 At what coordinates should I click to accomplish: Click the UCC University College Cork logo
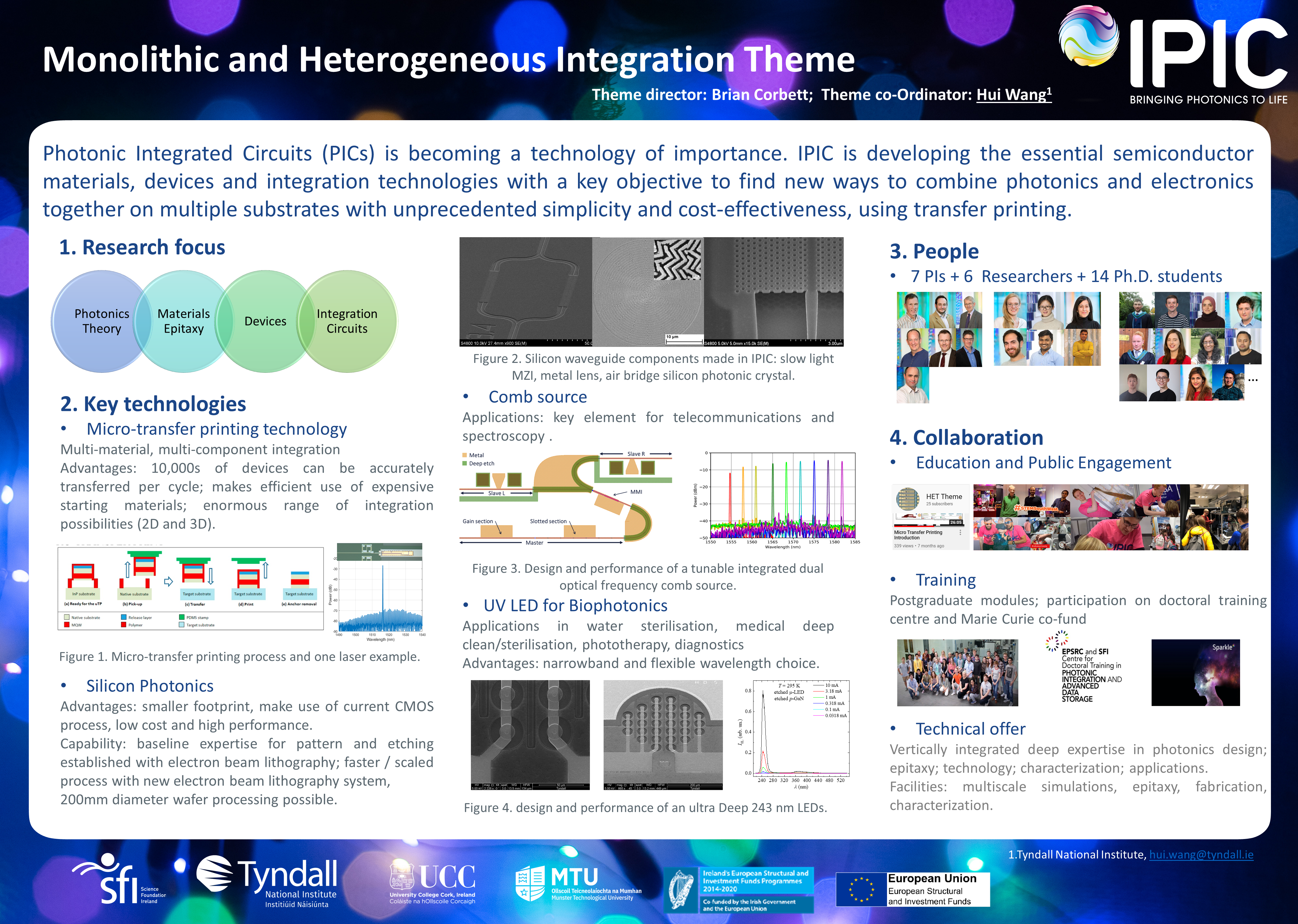(x=432, y=882)
